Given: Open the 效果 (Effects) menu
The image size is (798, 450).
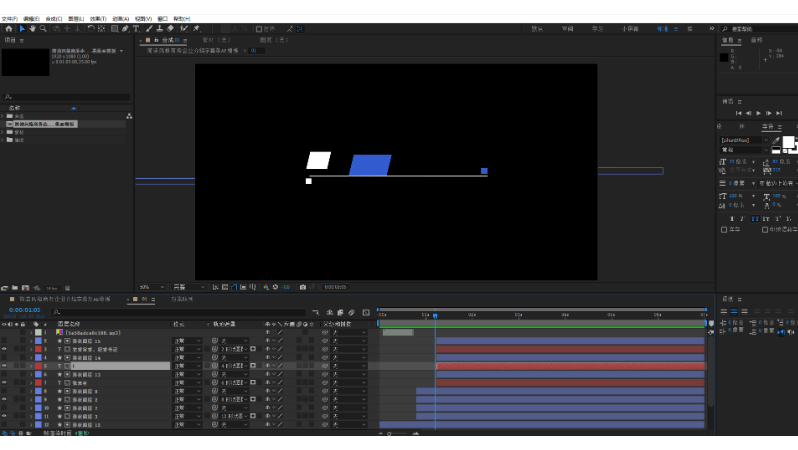Looking at the screenshot, I should [97, 18].
